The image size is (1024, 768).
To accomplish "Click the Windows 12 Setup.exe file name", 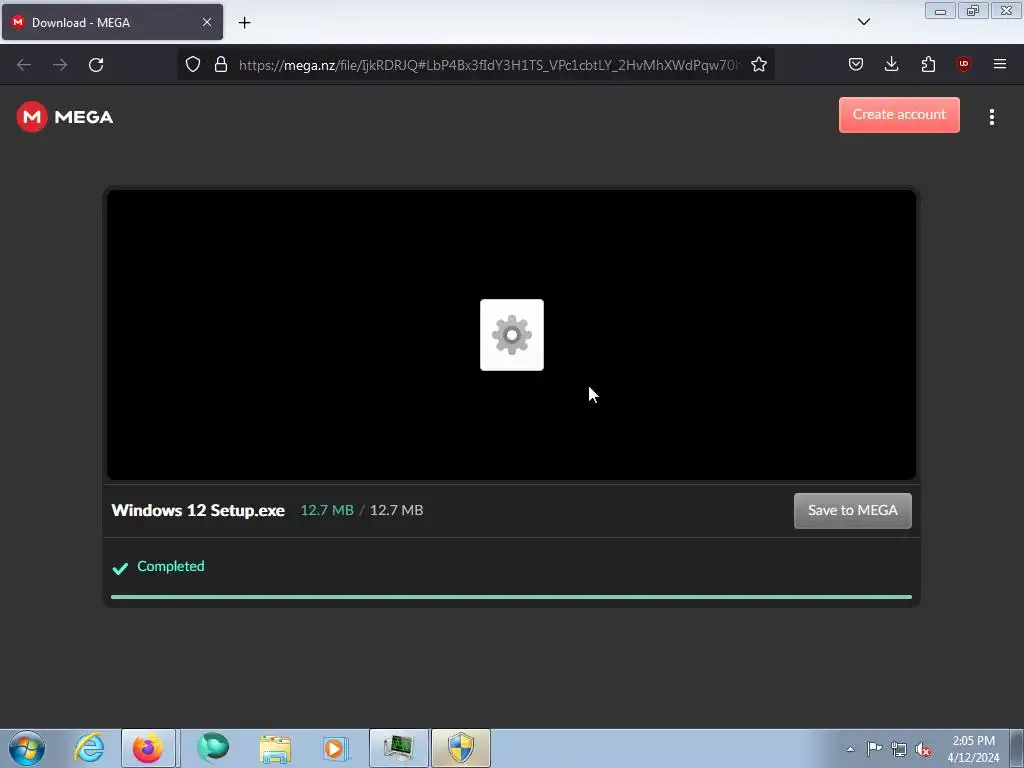I will point(198,511).
